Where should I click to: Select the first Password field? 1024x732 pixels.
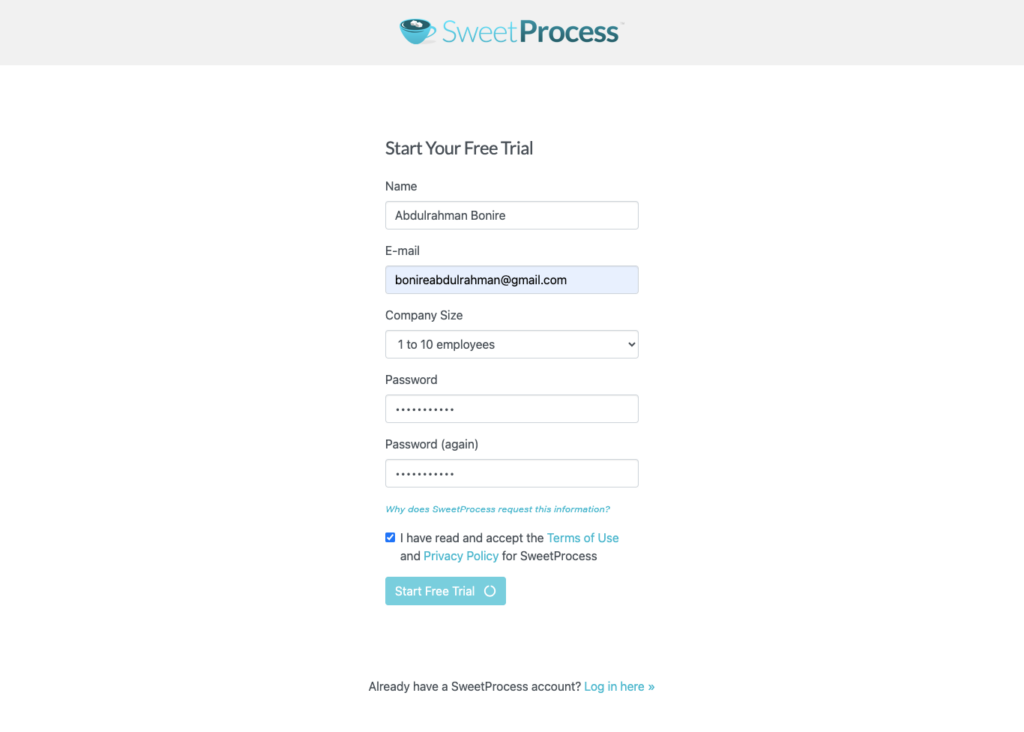tap(511, 409)
